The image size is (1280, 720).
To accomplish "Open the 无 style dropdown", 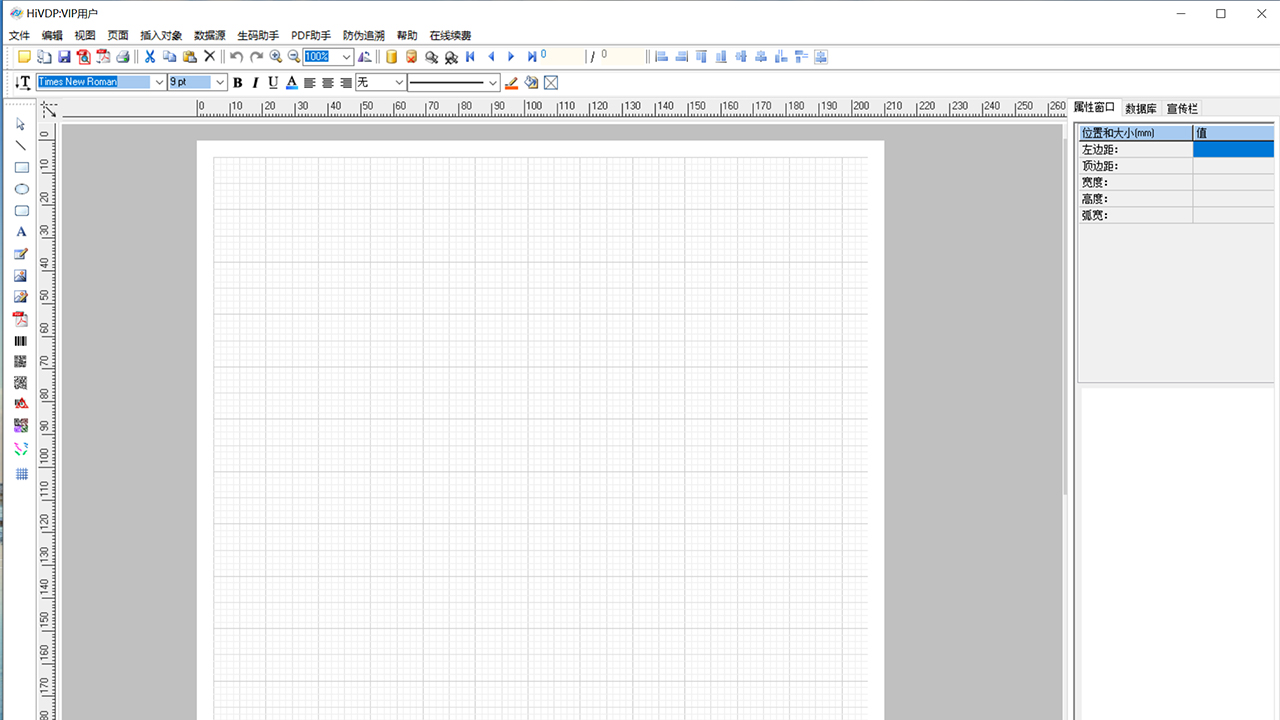I will click(x=399, y=82).
